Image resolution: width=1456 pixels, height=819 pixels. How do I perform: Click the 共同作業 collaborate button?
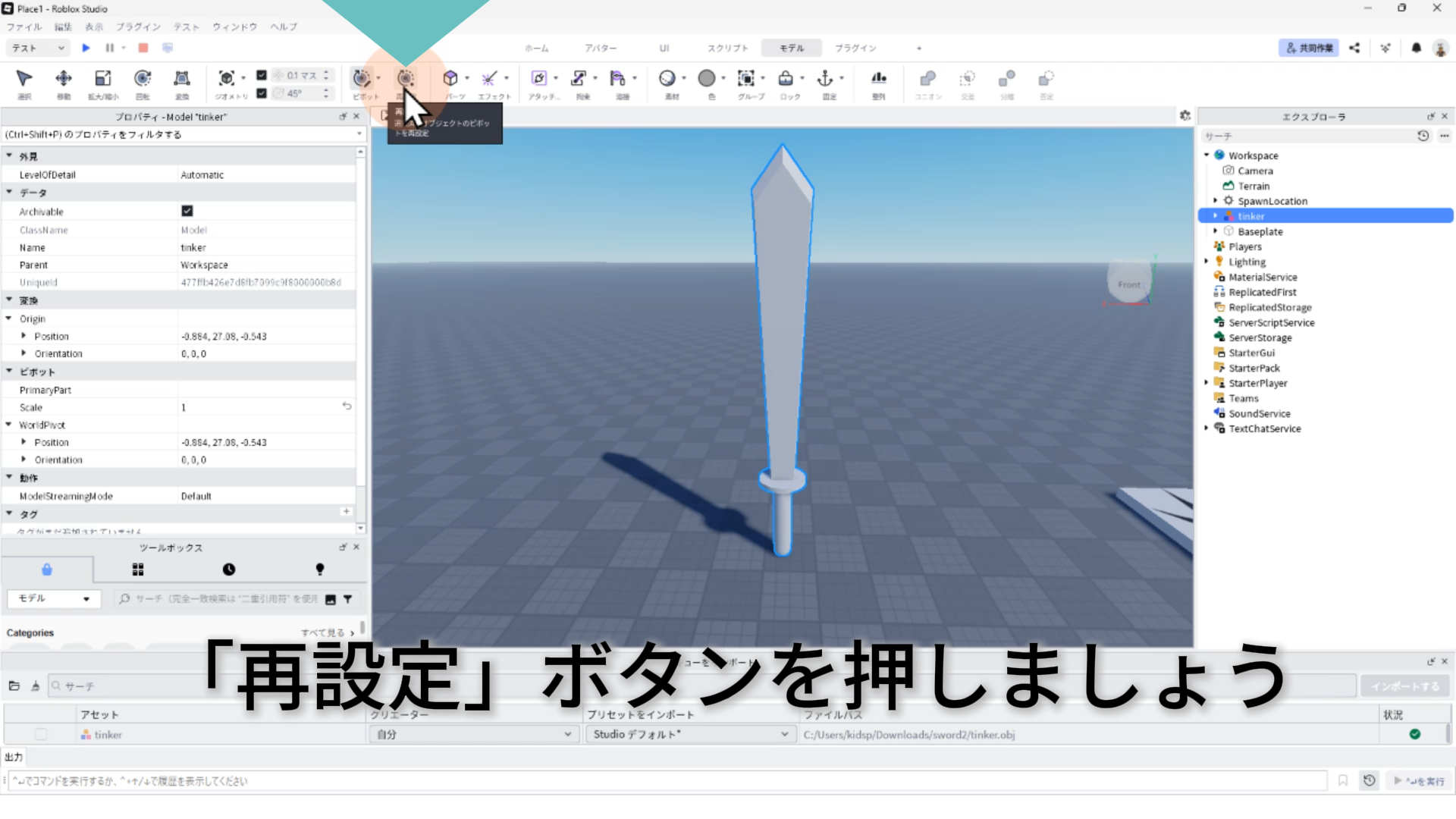click(1309, 48)
